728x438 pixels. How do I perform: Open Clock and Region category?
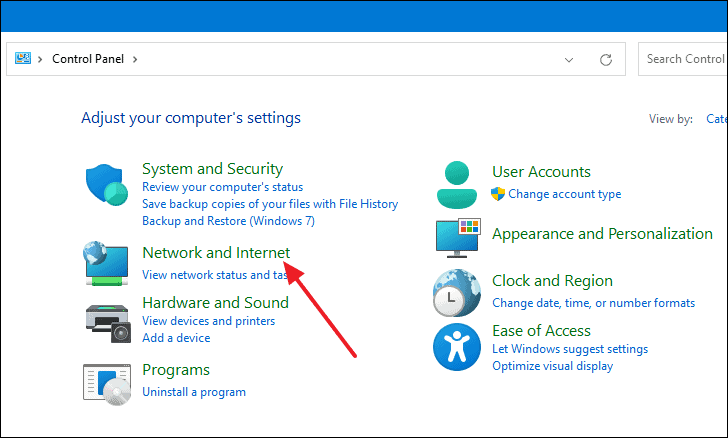(x=552, y=281)
